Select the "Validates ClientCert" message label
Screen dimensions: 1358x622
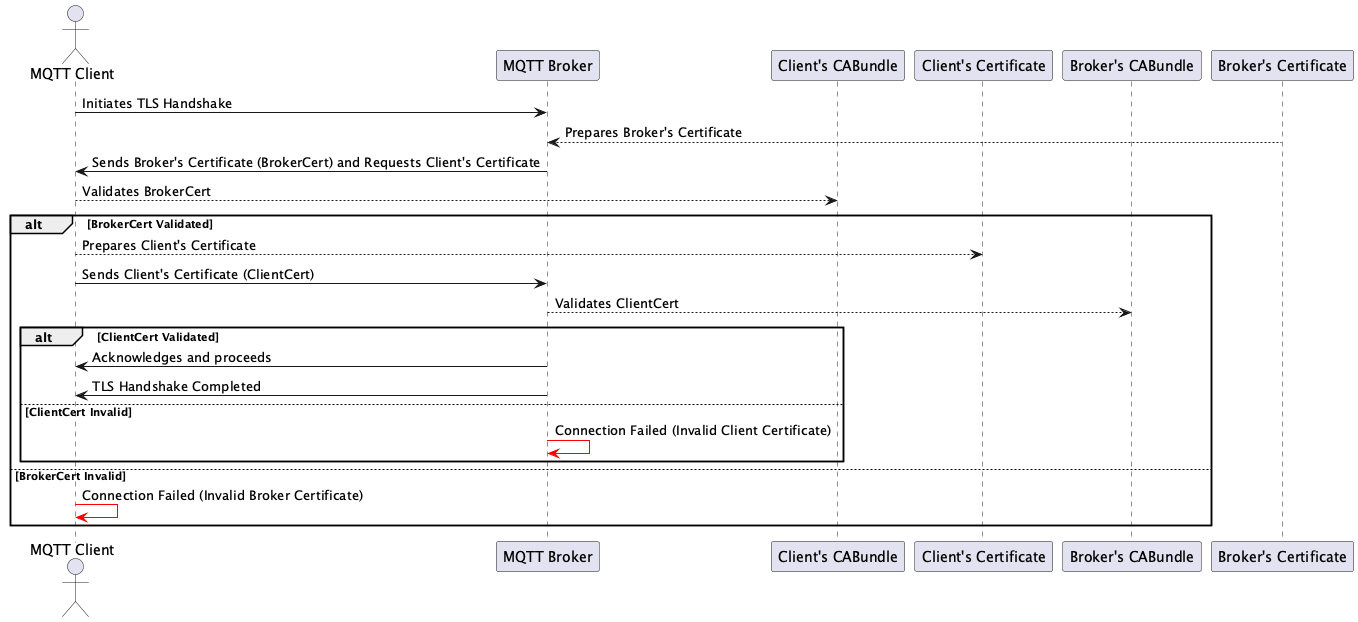[x=617, y=303]
